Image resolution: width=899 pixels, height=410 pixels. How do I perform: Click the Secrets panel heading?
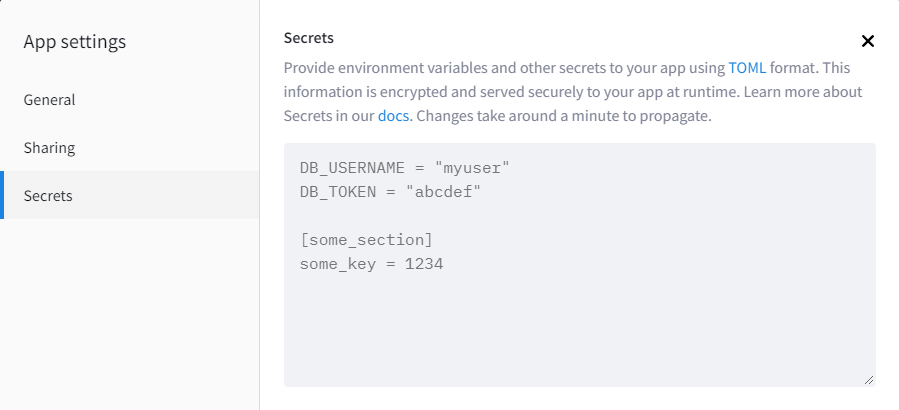click(308, 38)
